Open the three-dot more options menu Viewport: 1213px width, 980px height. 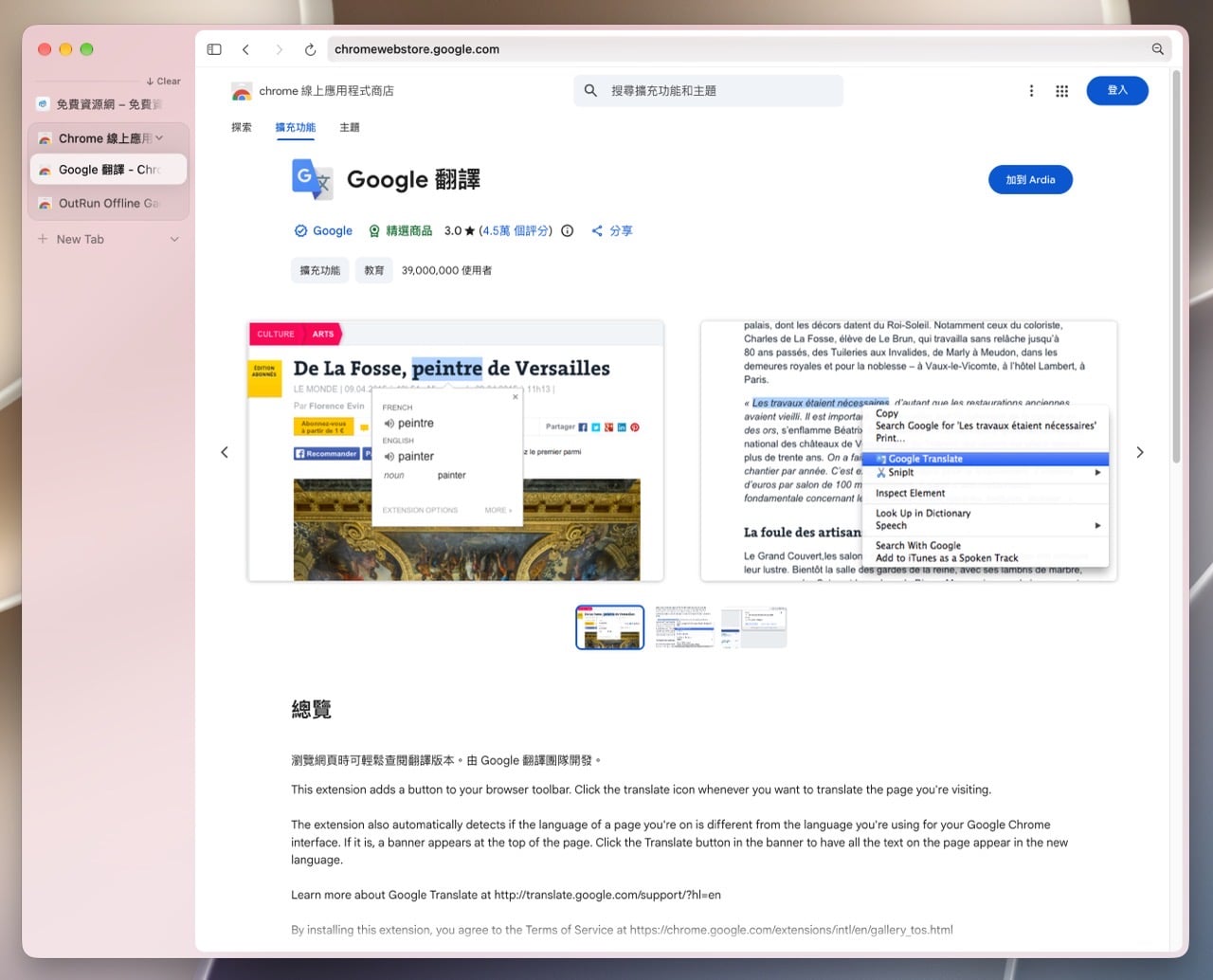1031,91
